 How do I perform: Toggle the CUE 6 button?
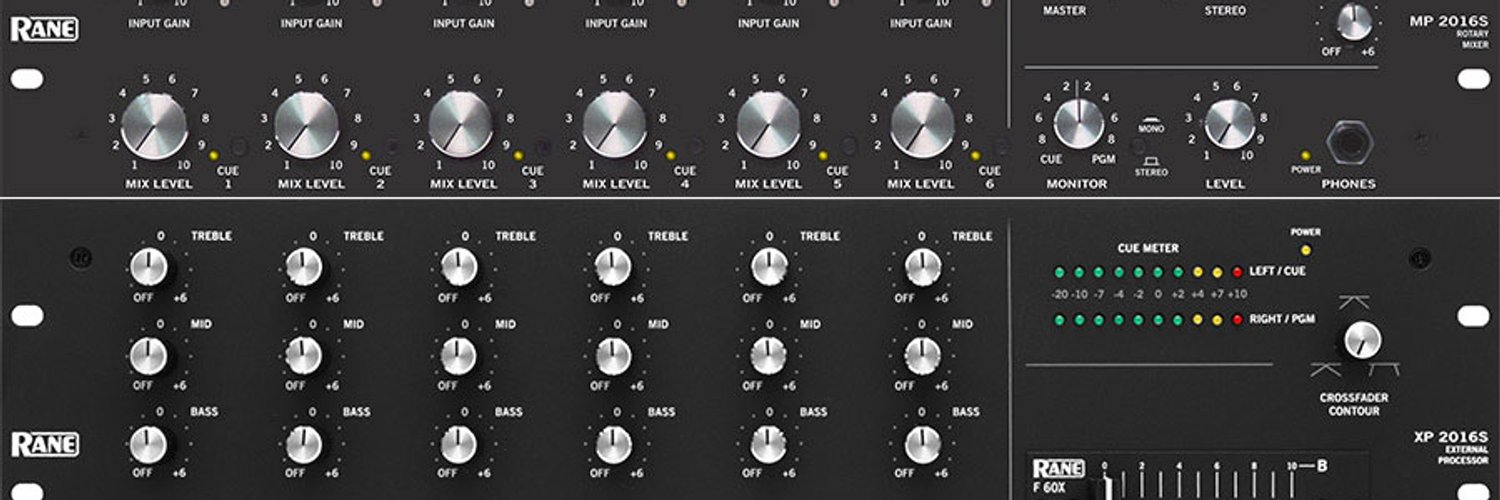(x=1000, y=146)
